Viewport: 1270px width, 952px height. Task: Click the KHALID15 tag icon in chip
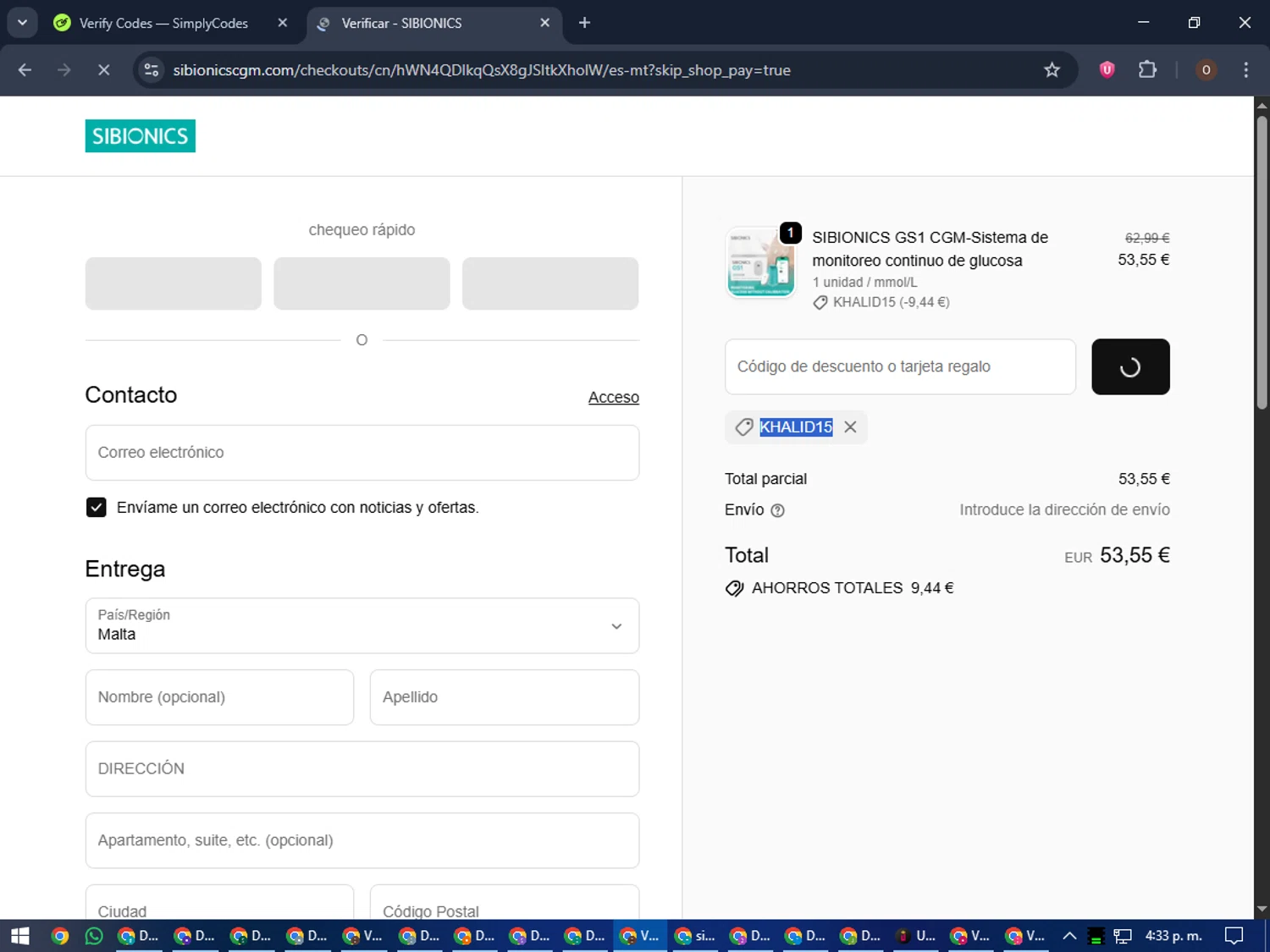pos(744,427)
